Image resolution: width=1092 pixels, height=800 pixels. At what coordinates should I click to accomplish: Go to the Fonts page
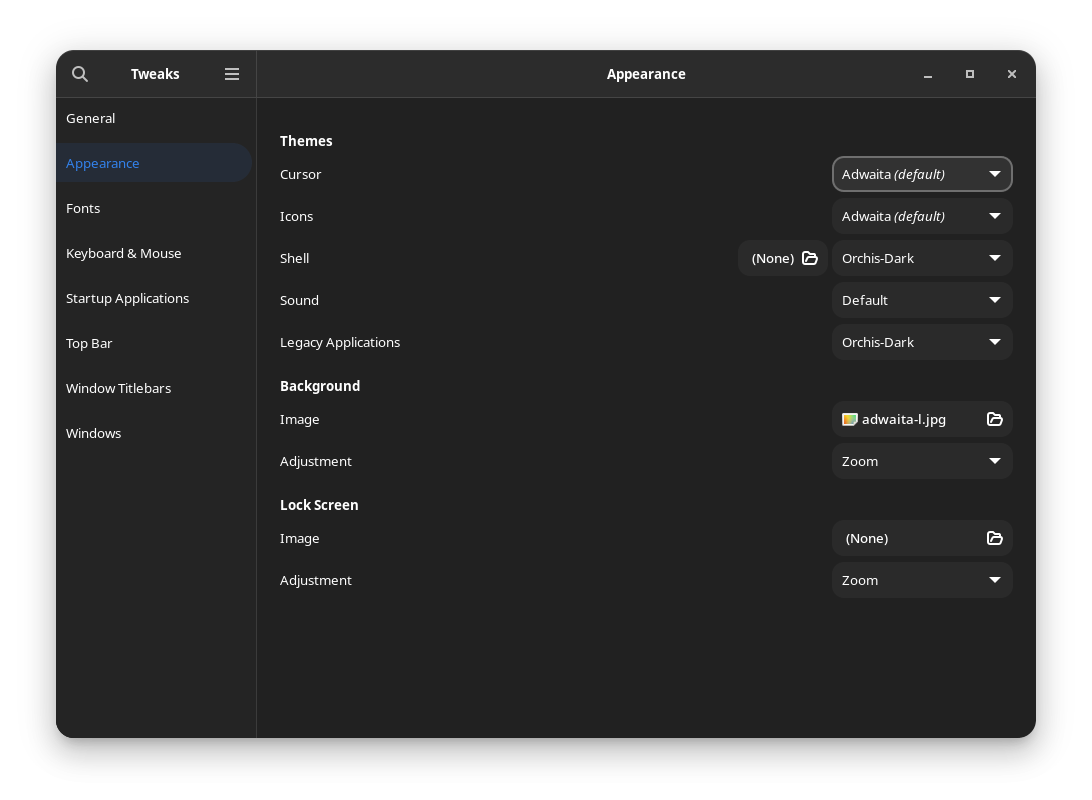[x=154, y=208]
